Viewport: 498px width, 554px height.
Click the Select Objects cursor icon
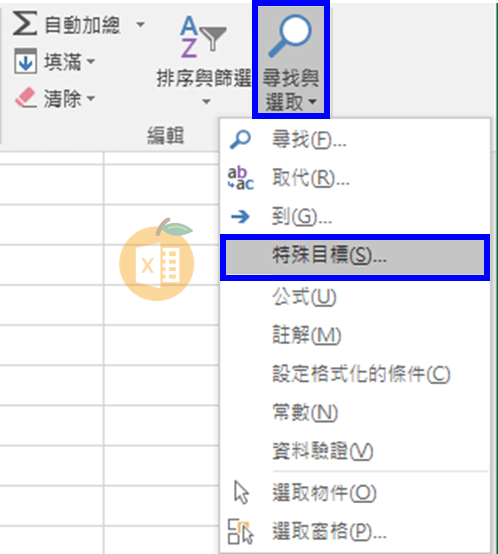242,492
